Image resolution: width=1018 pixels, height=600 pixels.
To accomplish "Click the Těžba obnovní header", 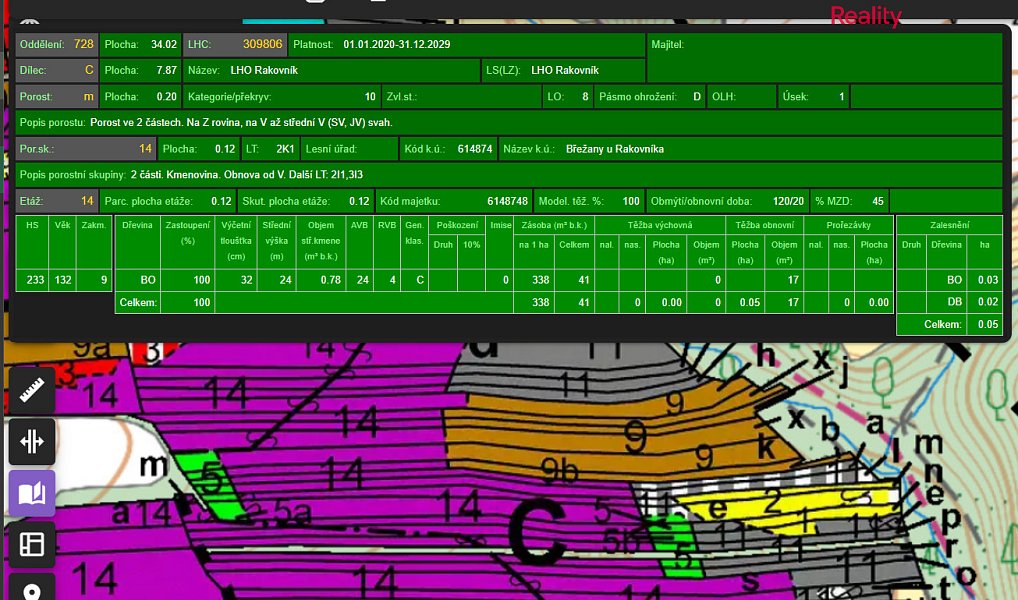I will (765, 225).
